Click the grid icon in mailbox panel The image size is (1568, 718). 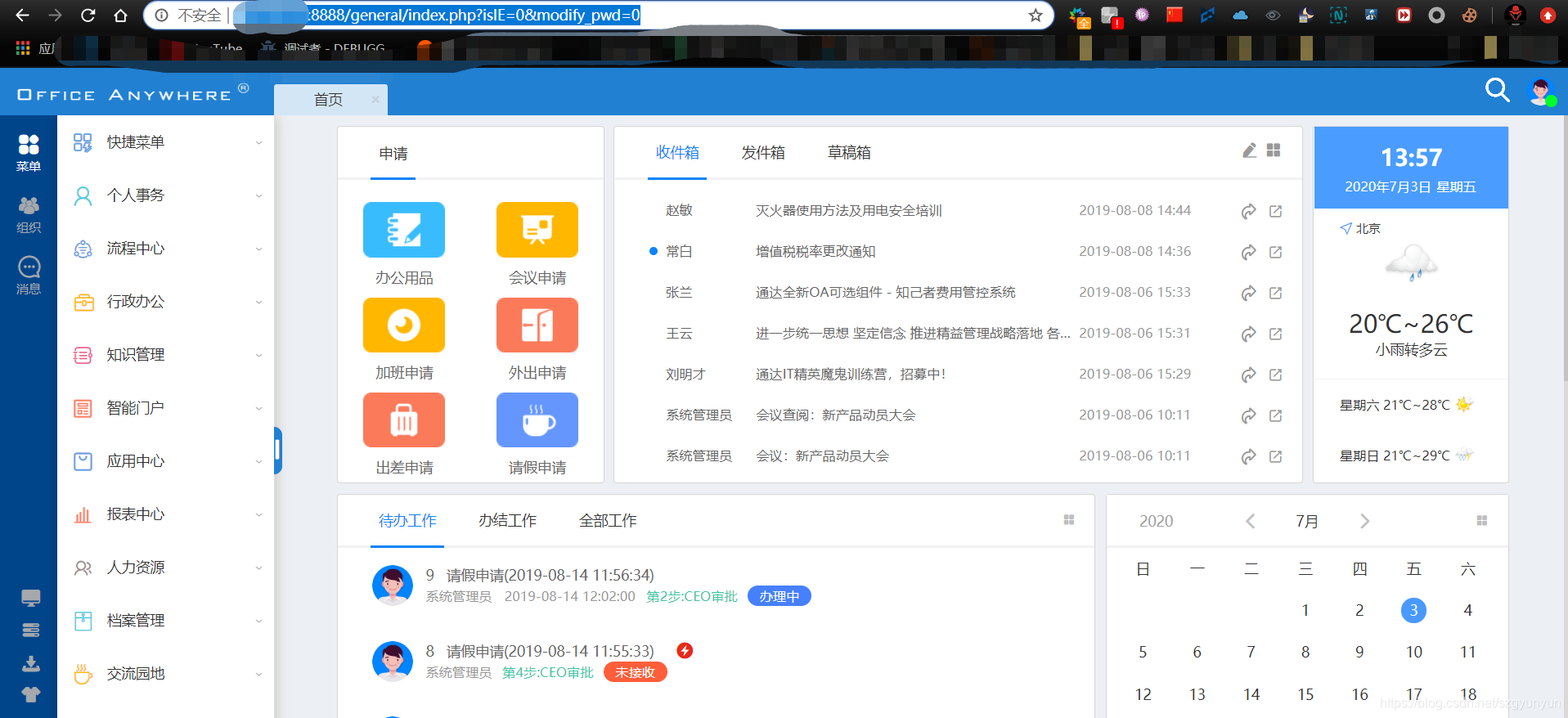[x=1274, y=150]
